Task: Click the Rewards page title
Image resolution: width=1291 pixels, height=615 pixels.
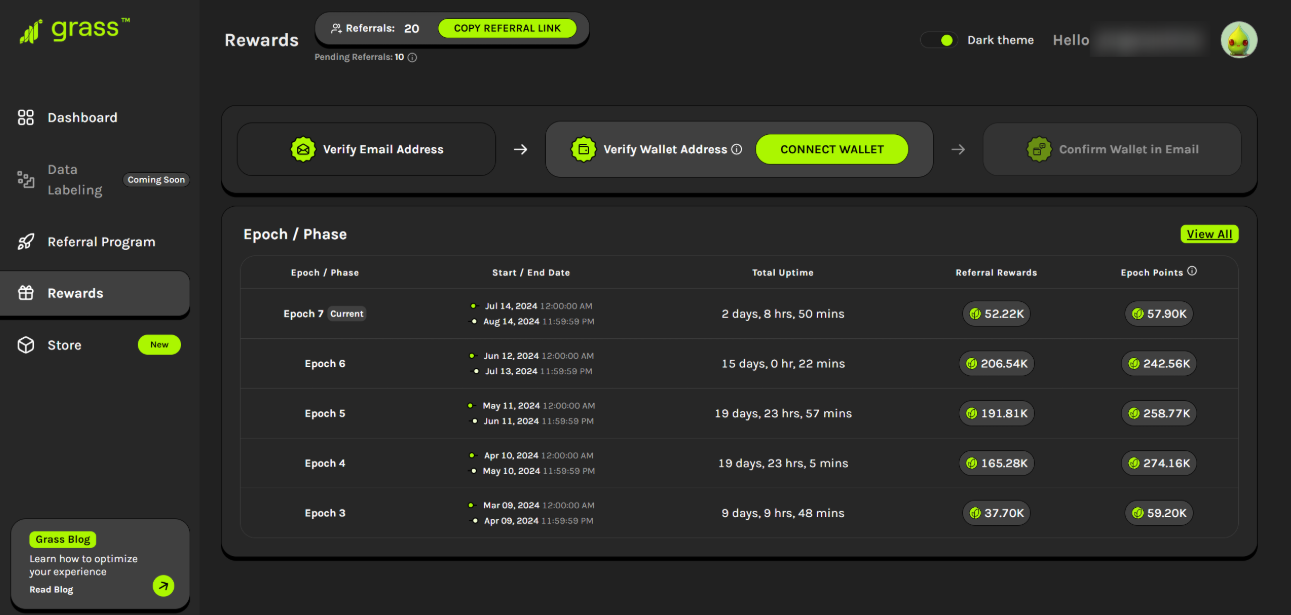Action: [261, 40]
